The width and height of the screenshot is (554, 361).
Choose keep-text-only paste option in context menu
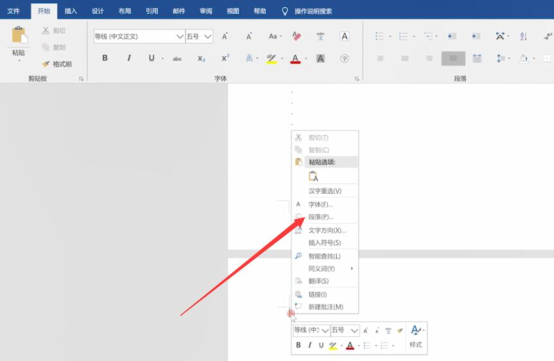pos(313,176)
